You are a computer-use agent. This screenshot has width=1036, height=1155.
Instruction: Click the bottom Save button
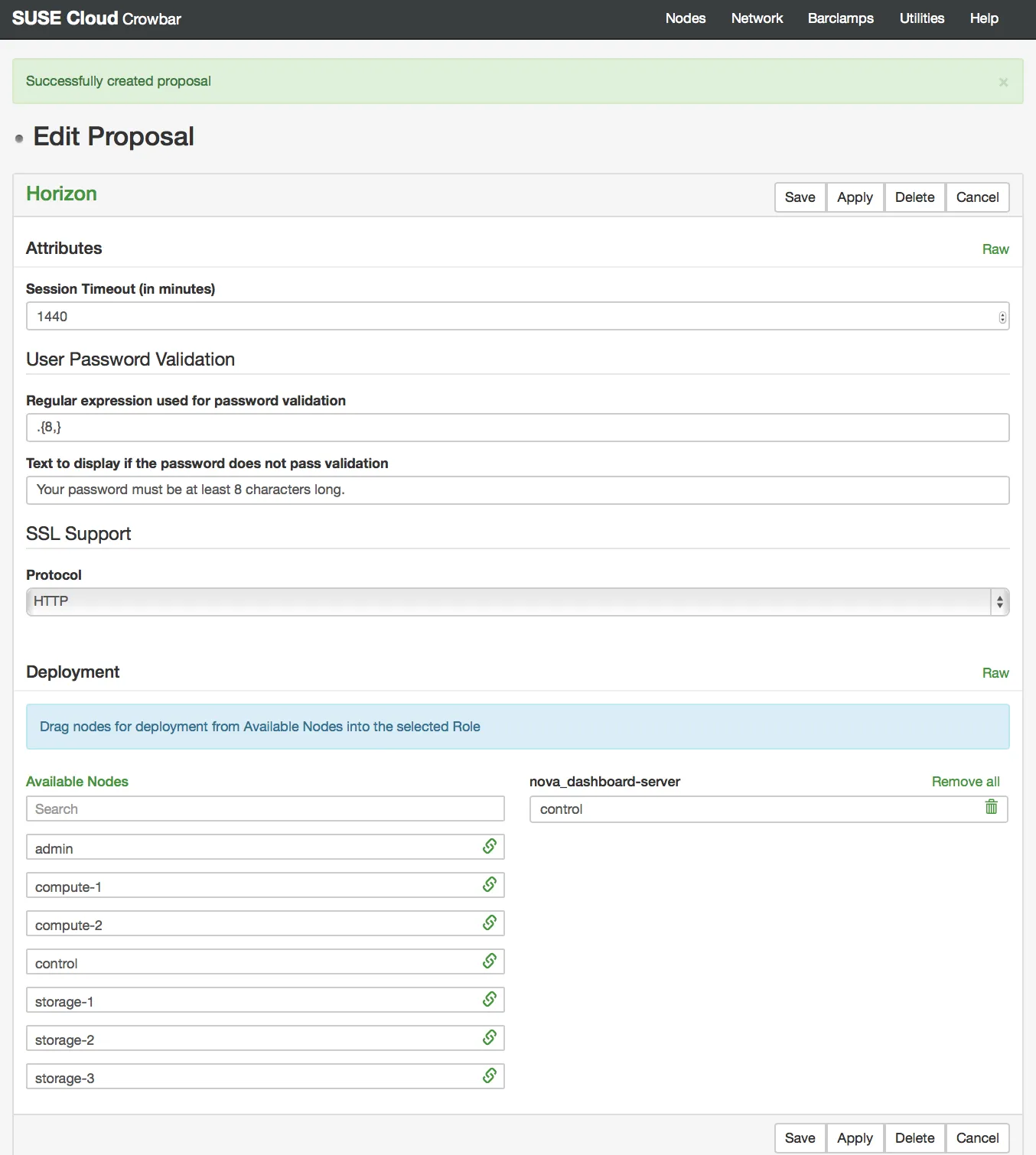[x=800, y=1138]
